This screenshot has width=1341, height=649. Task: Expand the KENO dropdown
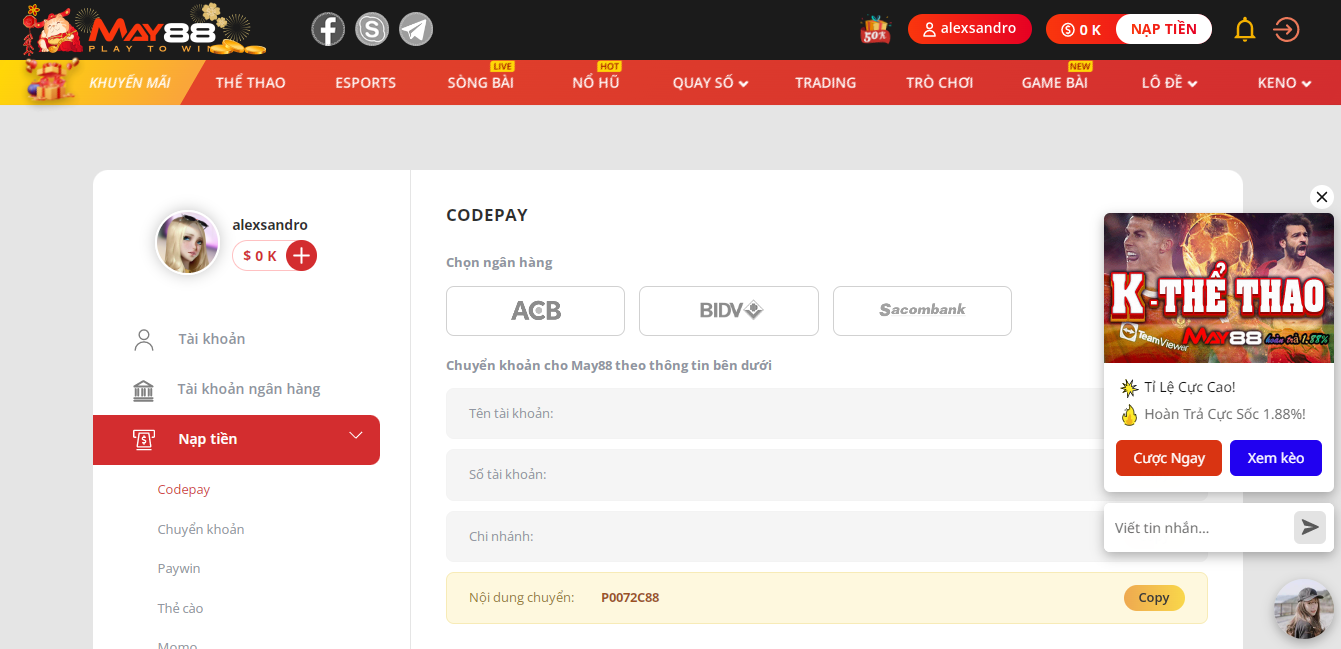coord(1284,83)
